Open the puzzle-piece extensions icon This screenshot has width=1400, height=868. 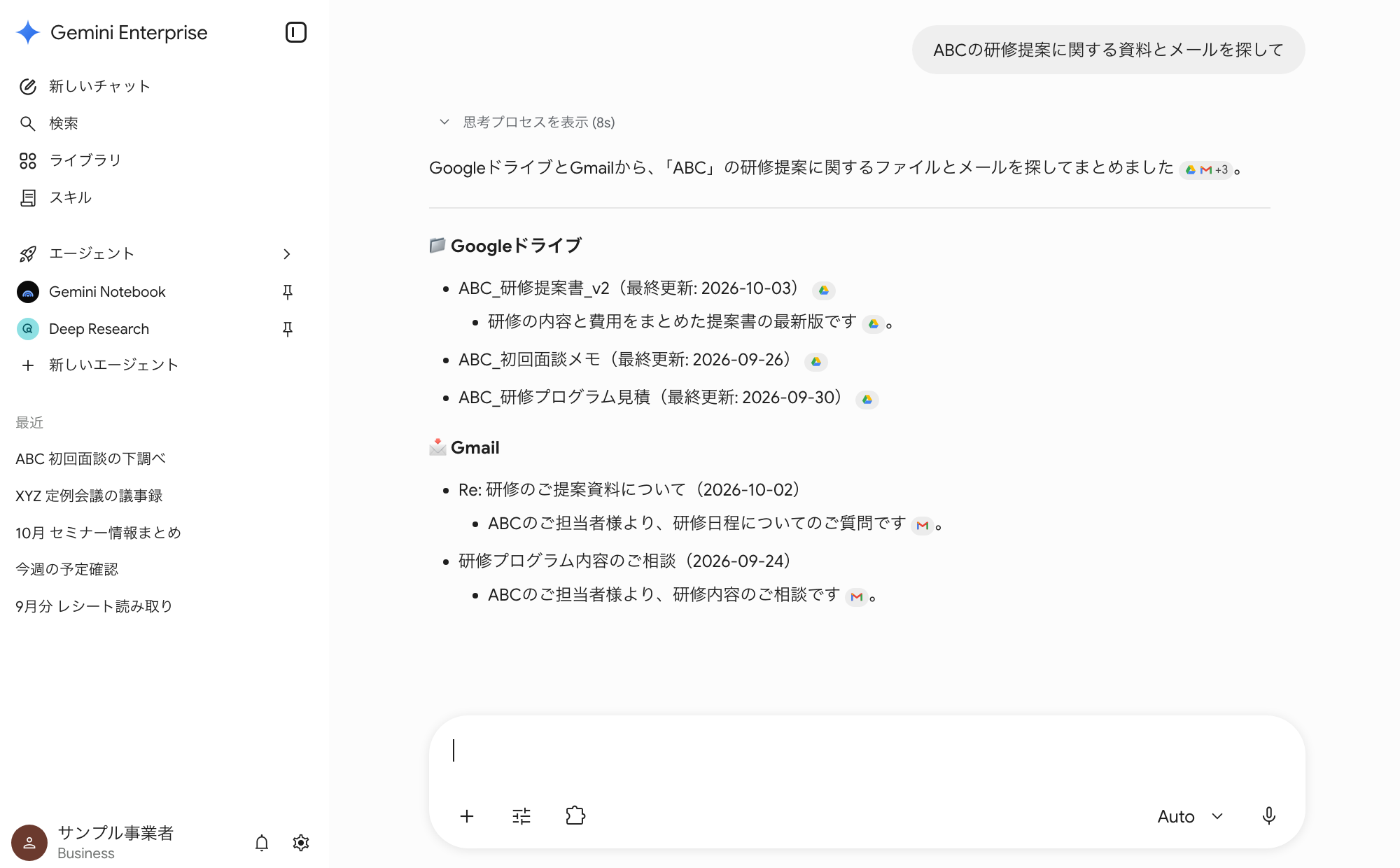pyautogui.click(x=575, y=815)
